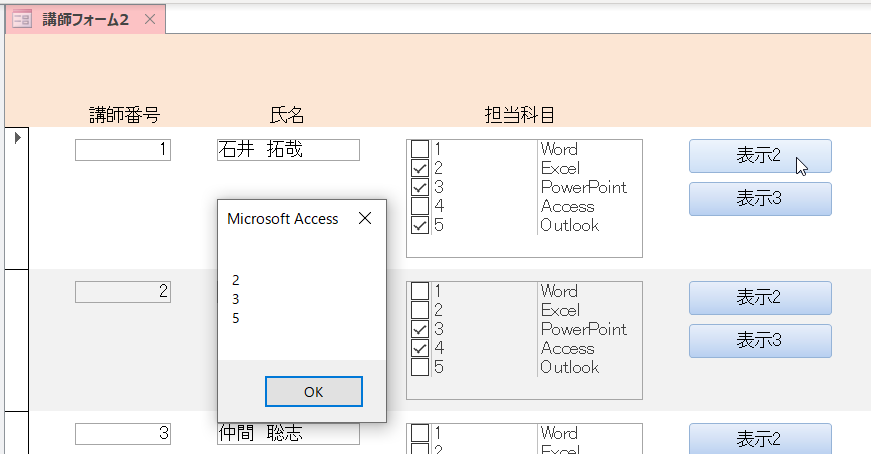The width and height of the screenshot is (871, 454).
Task: Click the record selector arrow for record 1
Action: pyautogui.click(x=17, y=138)
